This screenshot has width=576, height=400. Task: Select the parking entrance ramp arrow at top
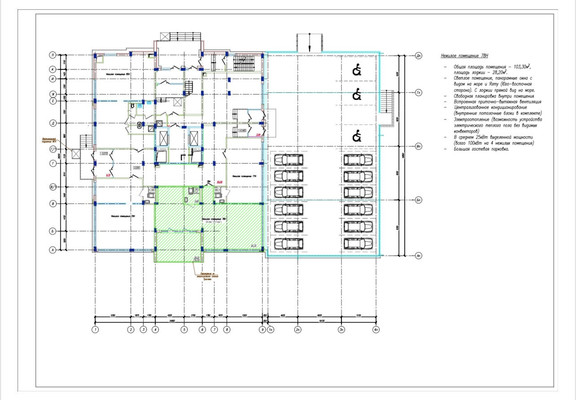point(309,43)
